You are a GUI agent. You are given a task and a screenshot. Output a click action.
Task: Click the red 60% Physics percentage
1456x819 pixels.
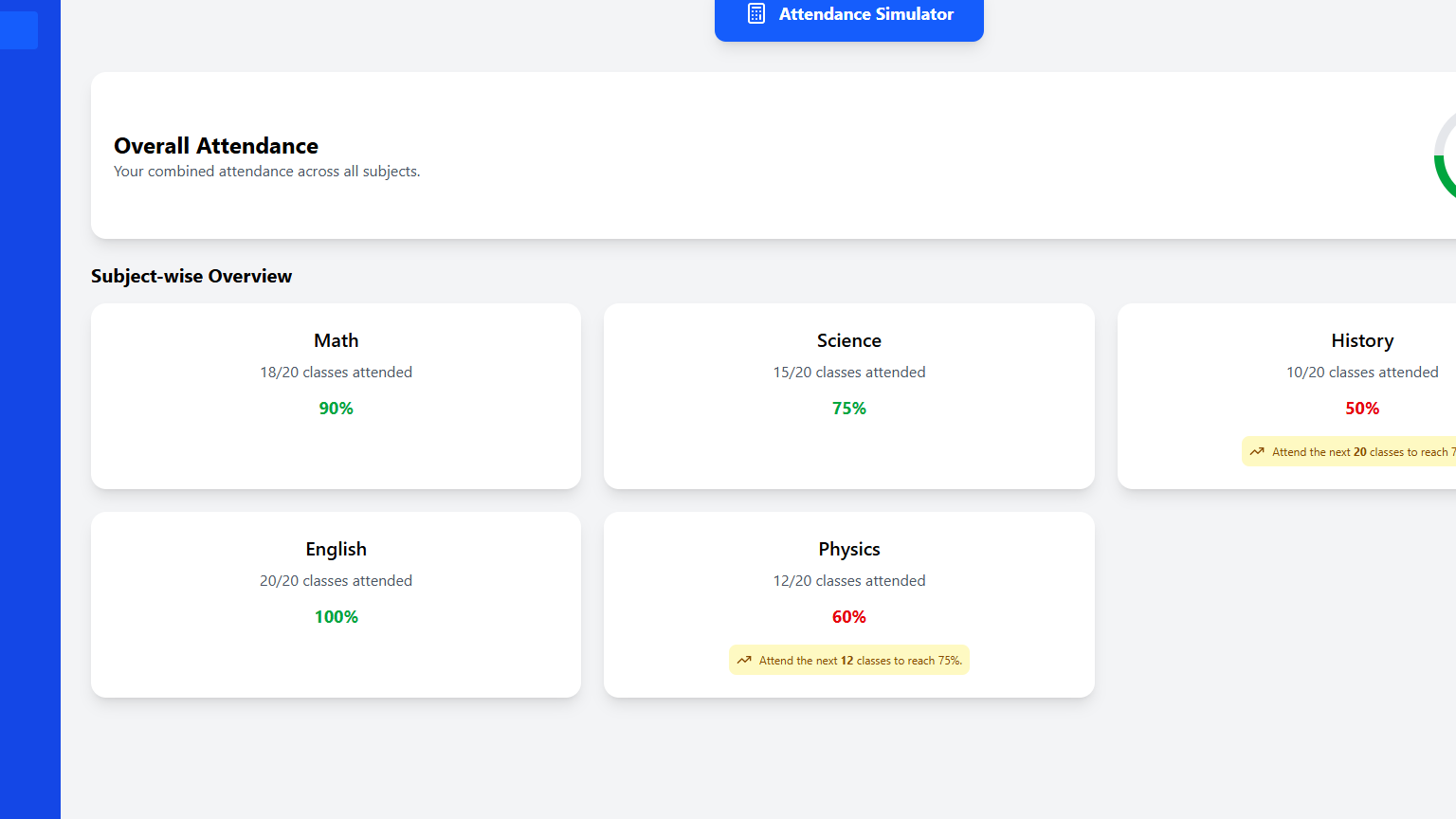coord(848,617)
